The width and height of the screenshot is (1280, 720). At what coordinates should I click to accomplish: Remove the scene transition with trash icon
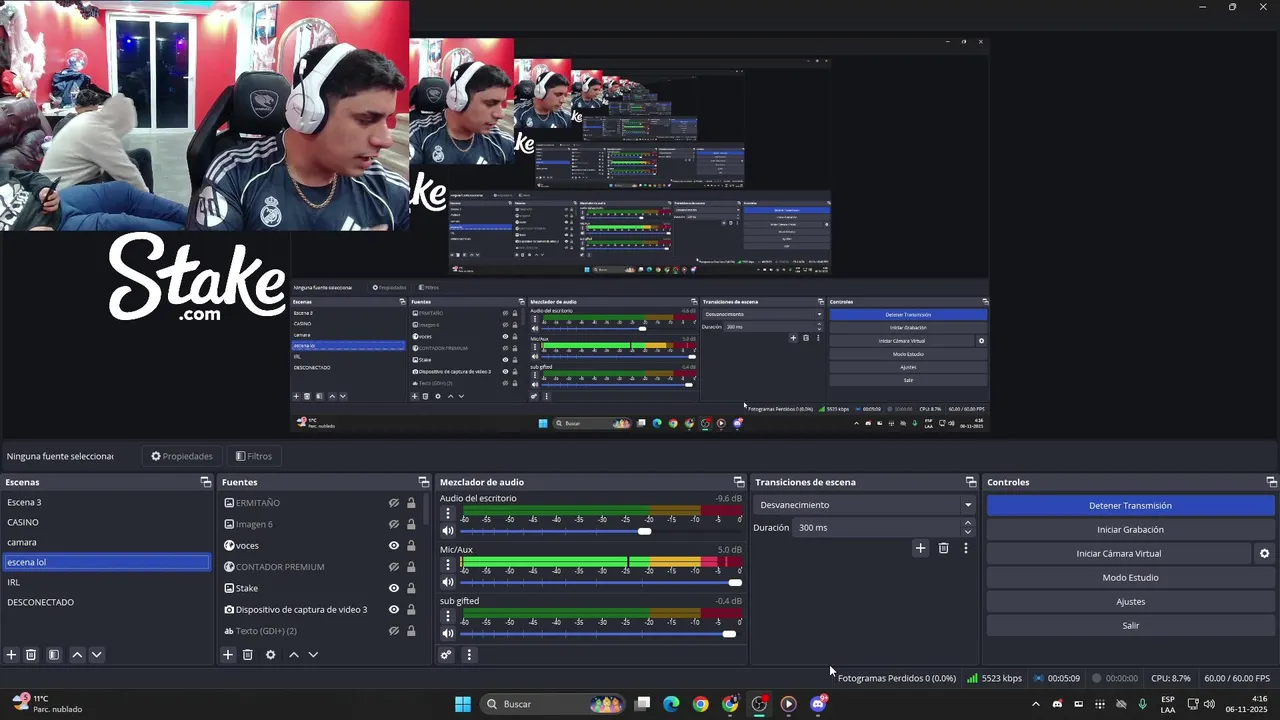943,548
